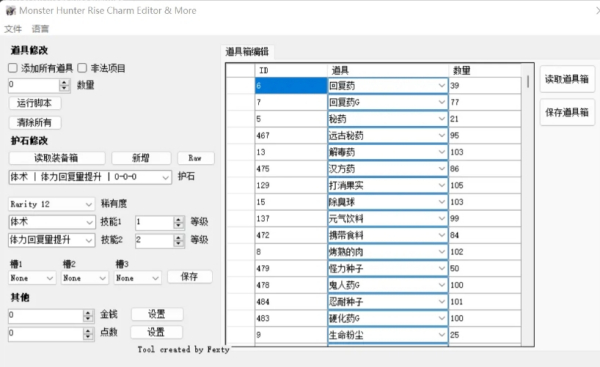Open the 槽1 None dropdown

[32, 278]
